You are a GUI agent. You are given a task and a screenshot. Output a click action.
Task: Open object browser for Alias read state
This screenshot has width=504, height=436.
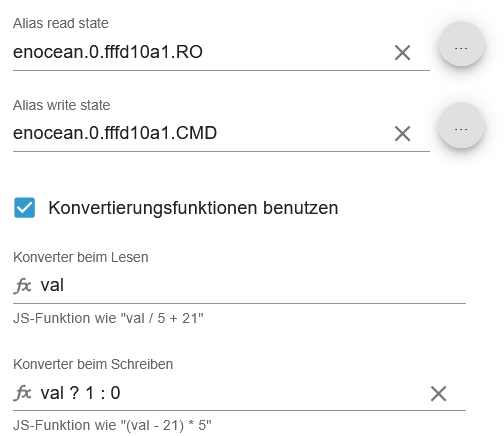[x=461, y=44]
